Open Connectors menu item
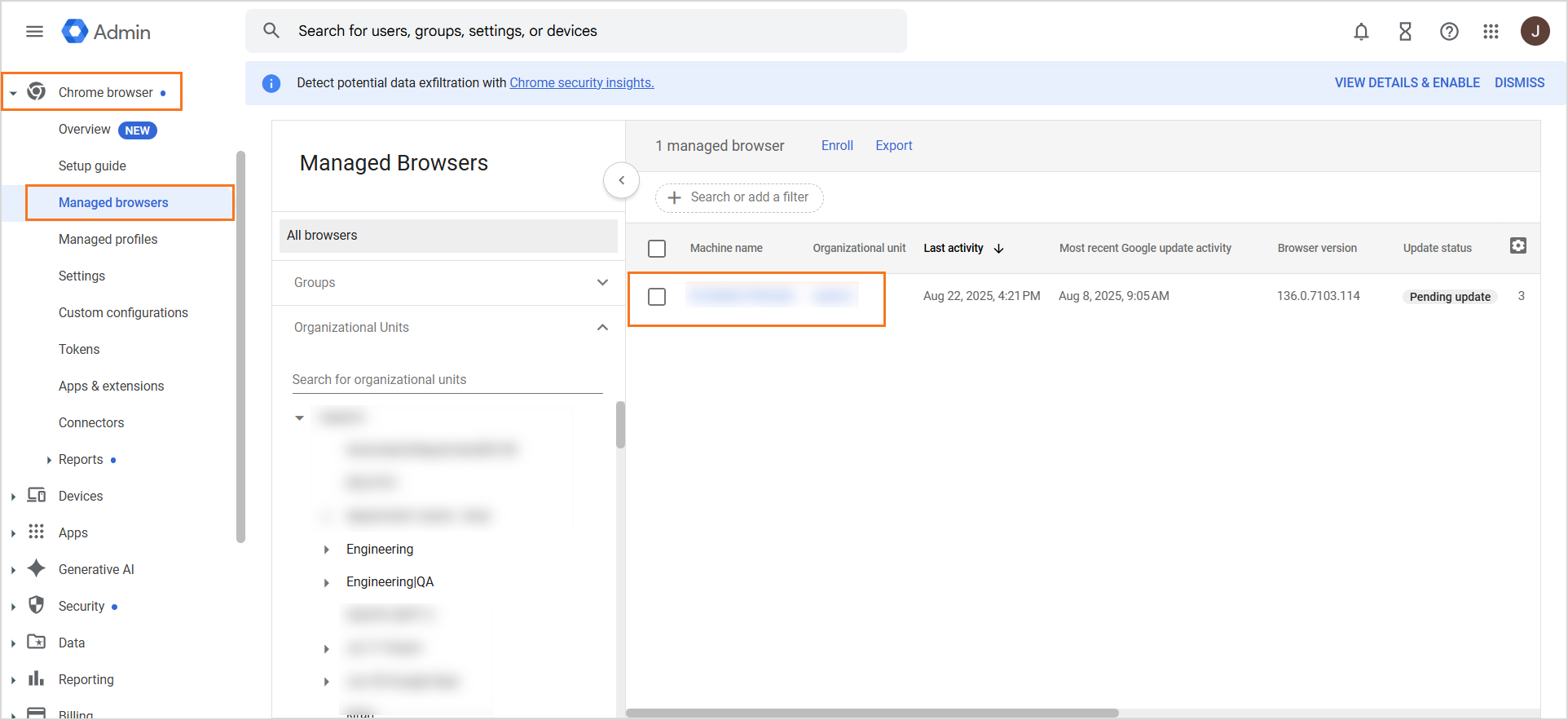 point(91,422)
